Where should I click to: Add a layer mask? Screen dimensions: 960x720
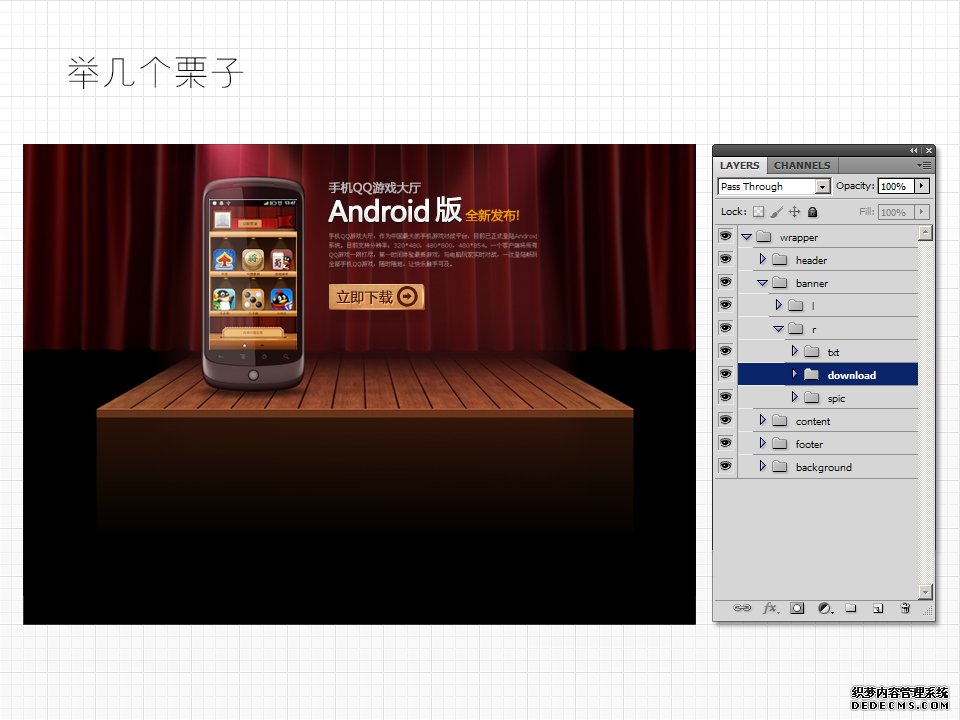pyautogui.click(x=797, y=608)
